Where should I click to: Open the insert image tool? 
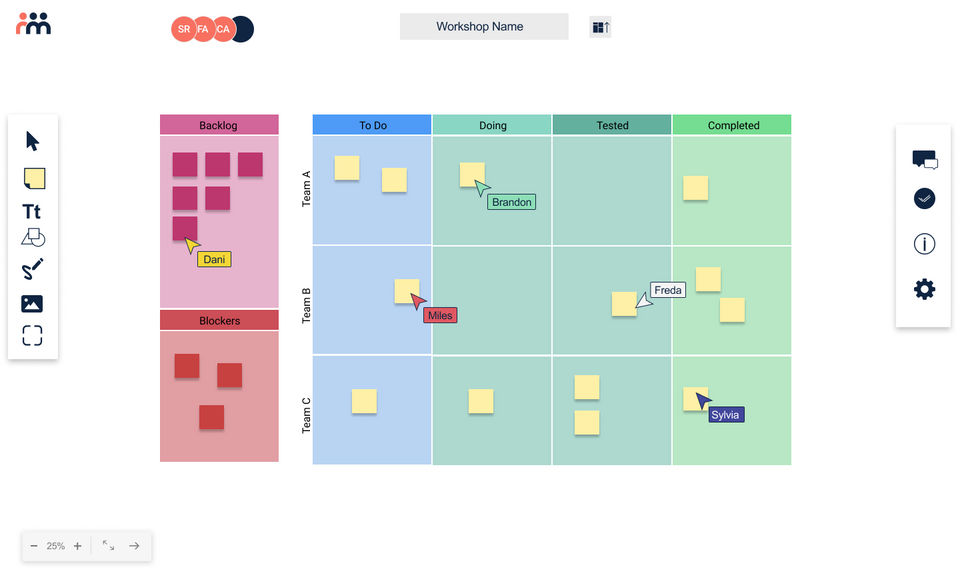coord(32,304)
